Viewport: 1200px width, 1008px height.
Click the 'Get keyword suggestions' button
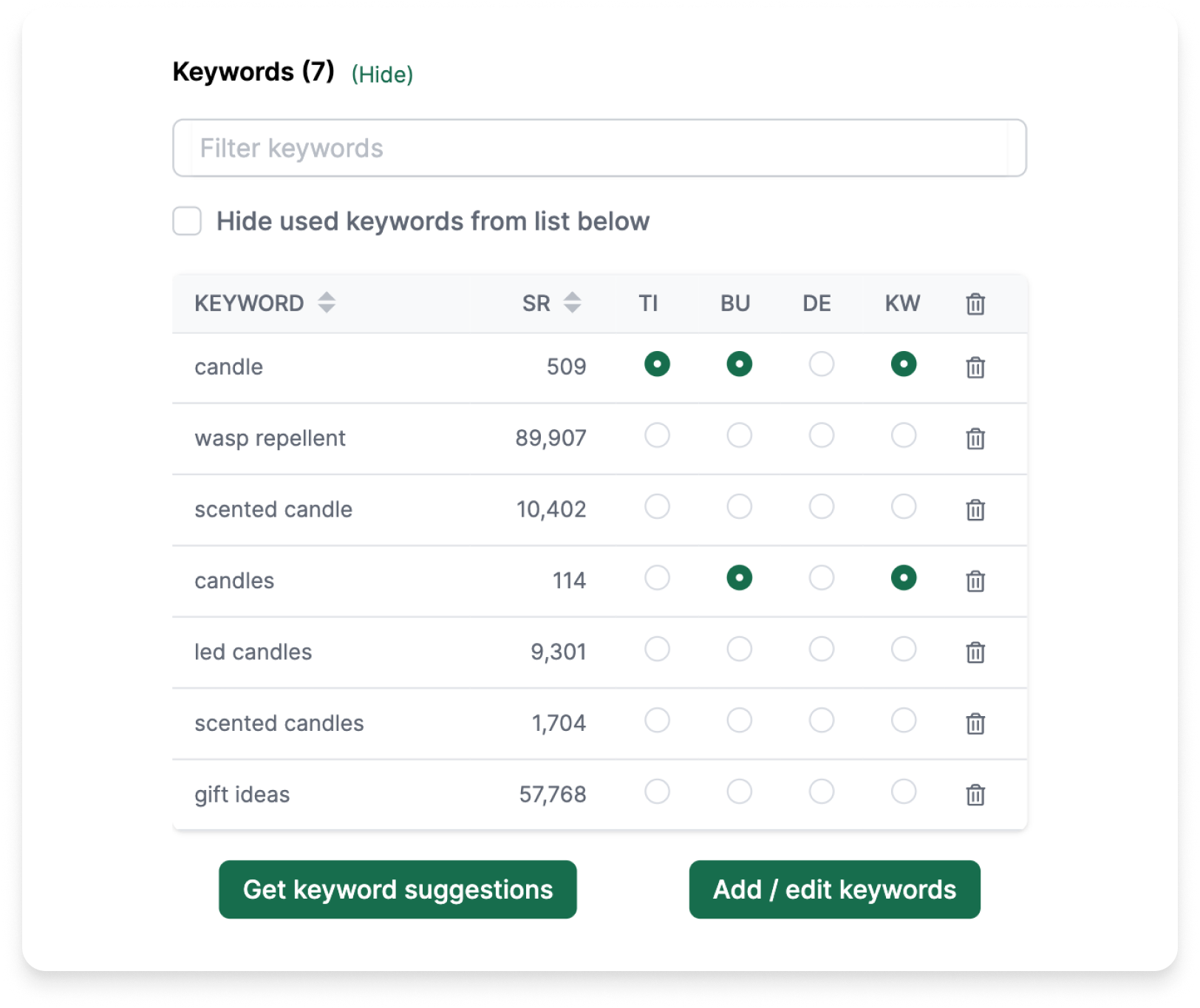[x=398, y=890]
